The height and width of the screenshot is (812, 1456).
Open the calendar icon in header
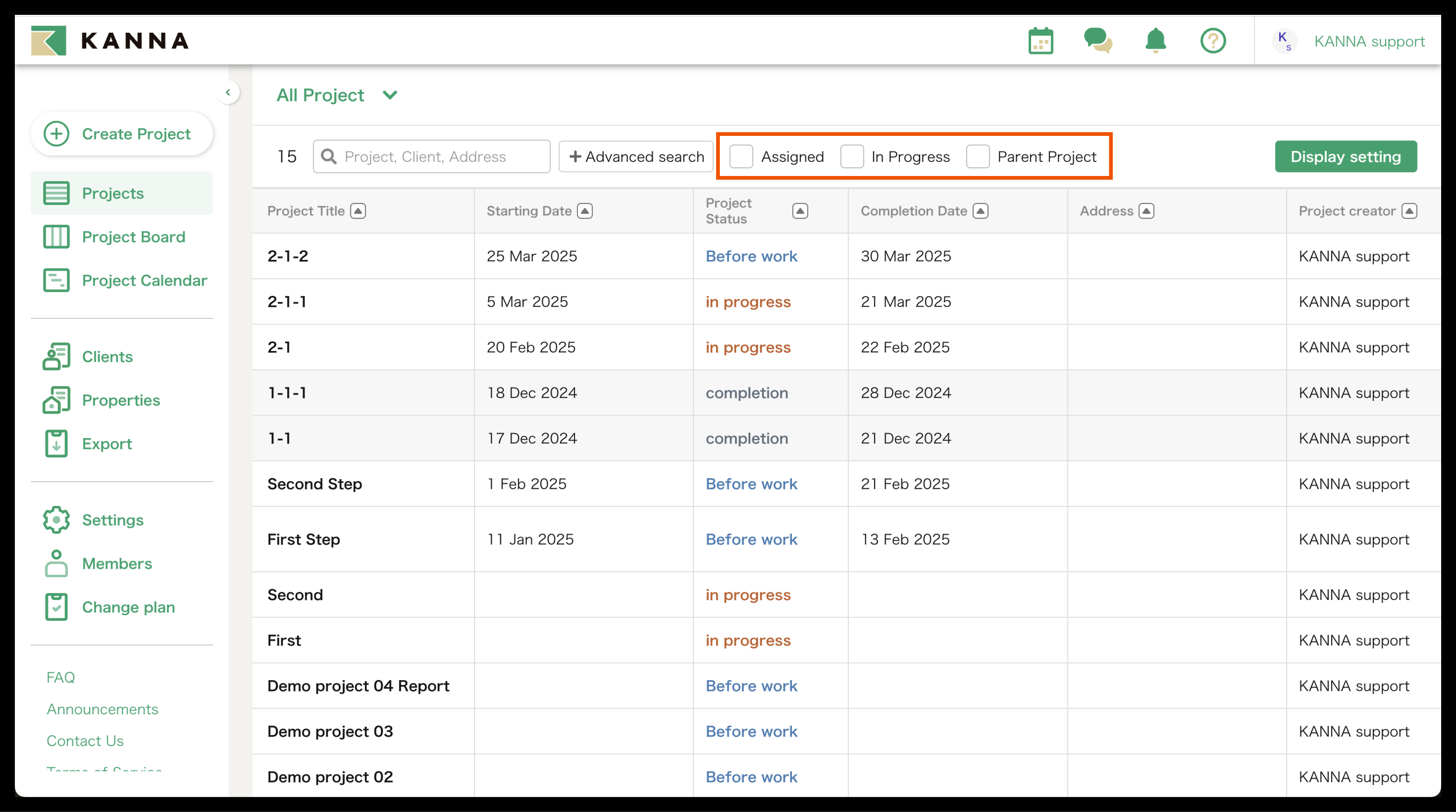click(1040, 41)
